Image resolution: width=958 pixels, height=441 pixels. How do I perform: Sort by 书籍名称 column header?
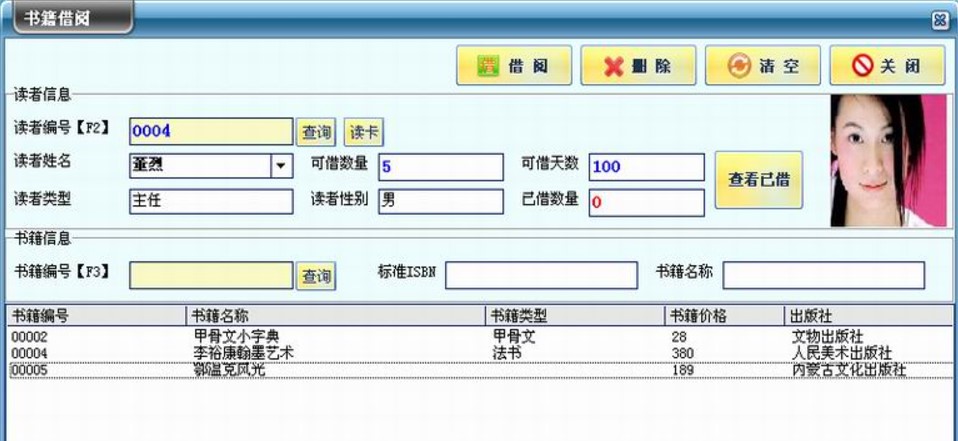click(336, 316)
